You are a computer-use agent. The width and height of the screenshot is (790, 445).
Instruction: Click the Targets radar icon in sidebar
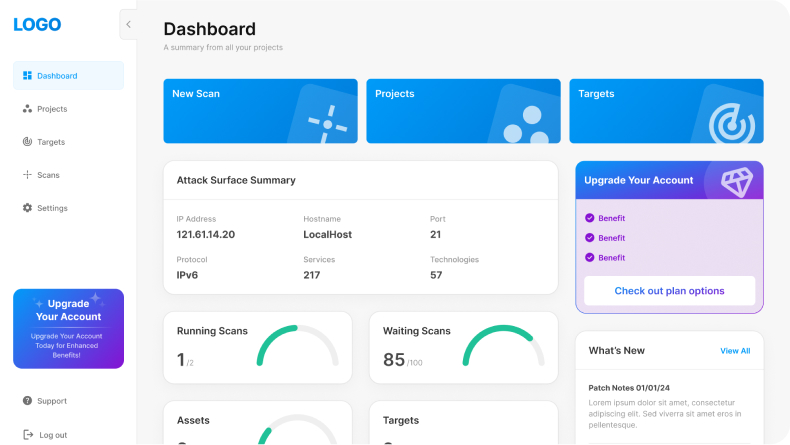pos(27,142)
